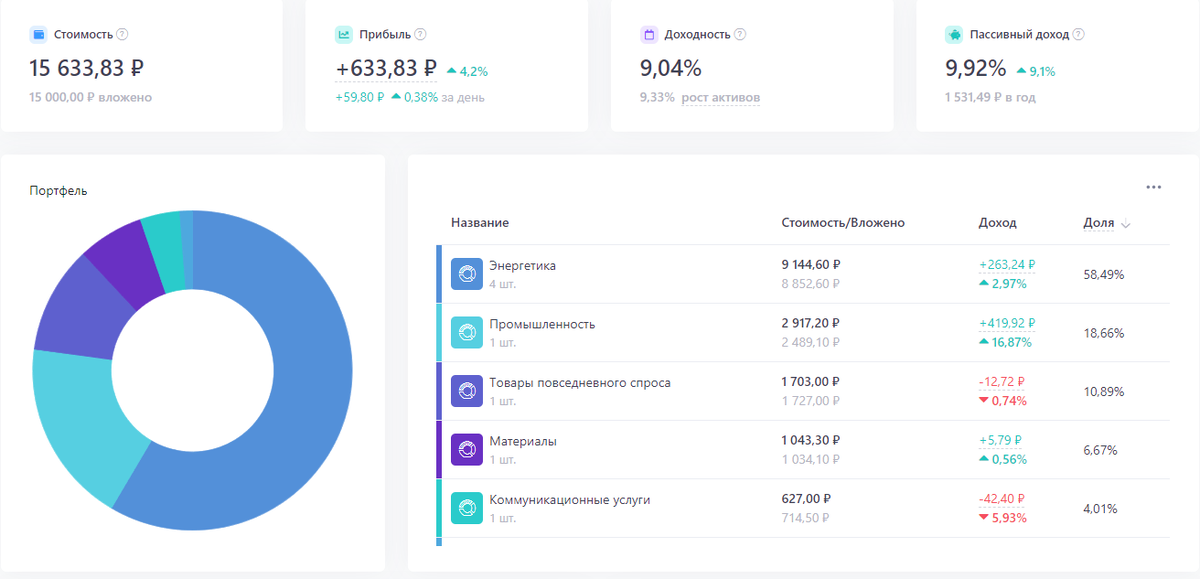1200x579 pixels.
Task: Click the calendar icon beside Доходность
Action: (648, 34)
